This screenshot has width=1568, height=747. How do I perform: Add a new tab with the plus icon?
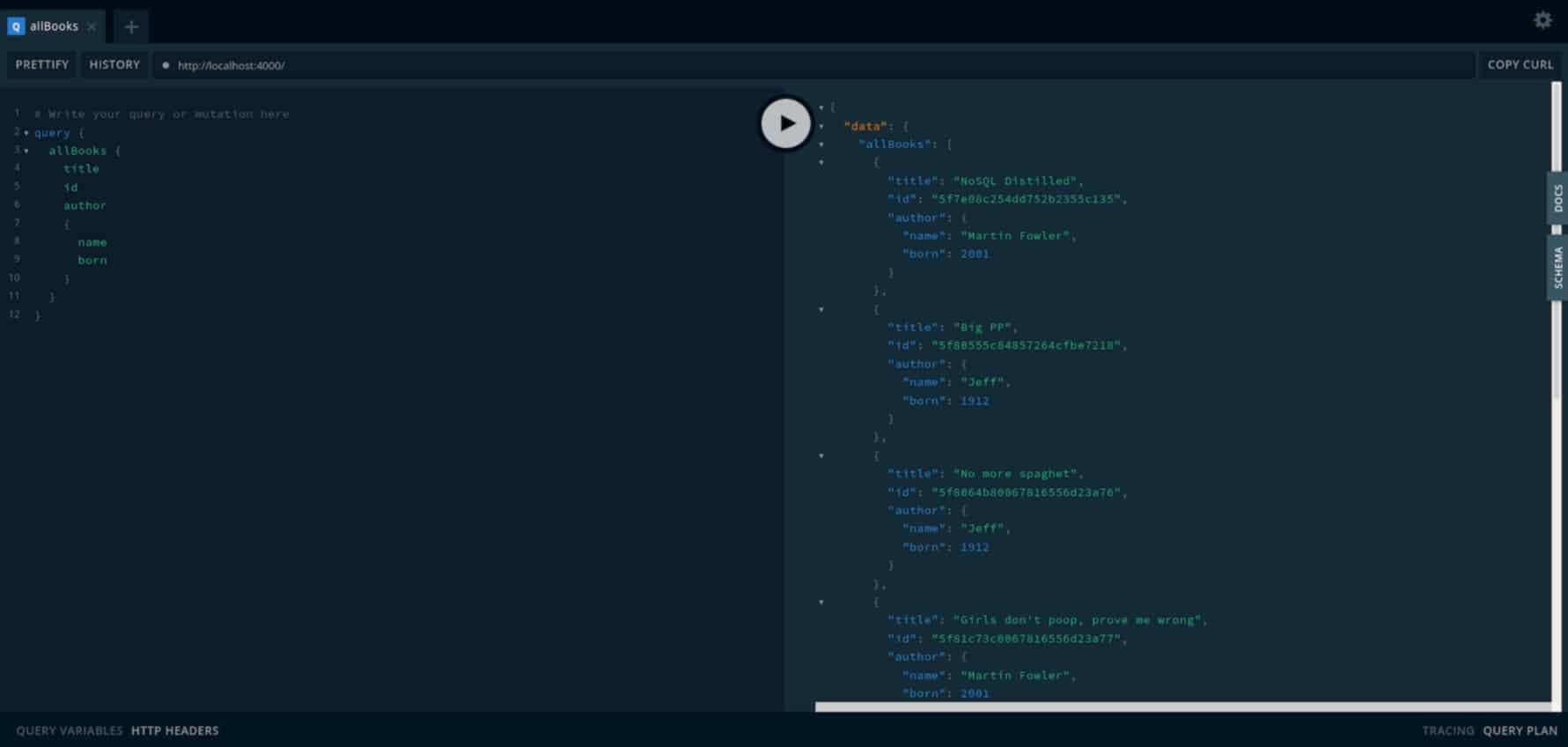click(131, 27)
